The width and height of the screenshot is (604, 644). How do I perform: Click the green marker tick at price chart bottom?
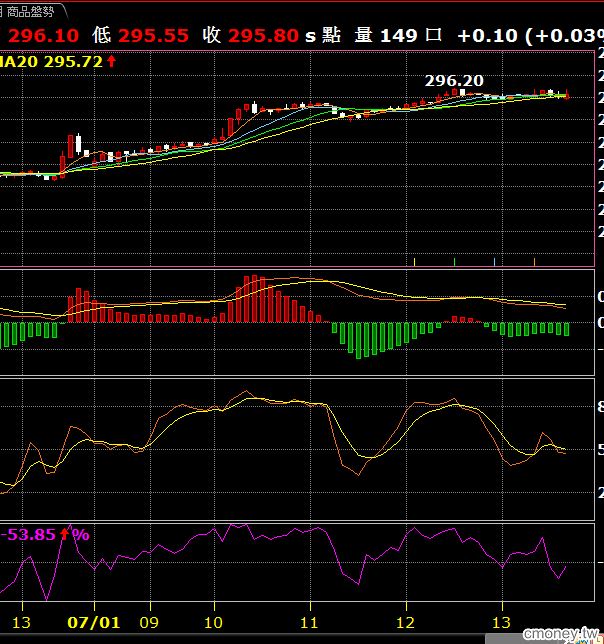point(455,262)
